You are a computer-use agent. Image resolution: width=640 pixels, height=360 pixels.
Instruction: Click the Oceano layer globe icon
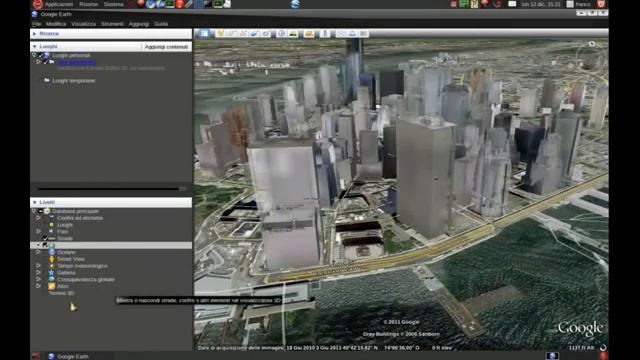tap(52, 252)
